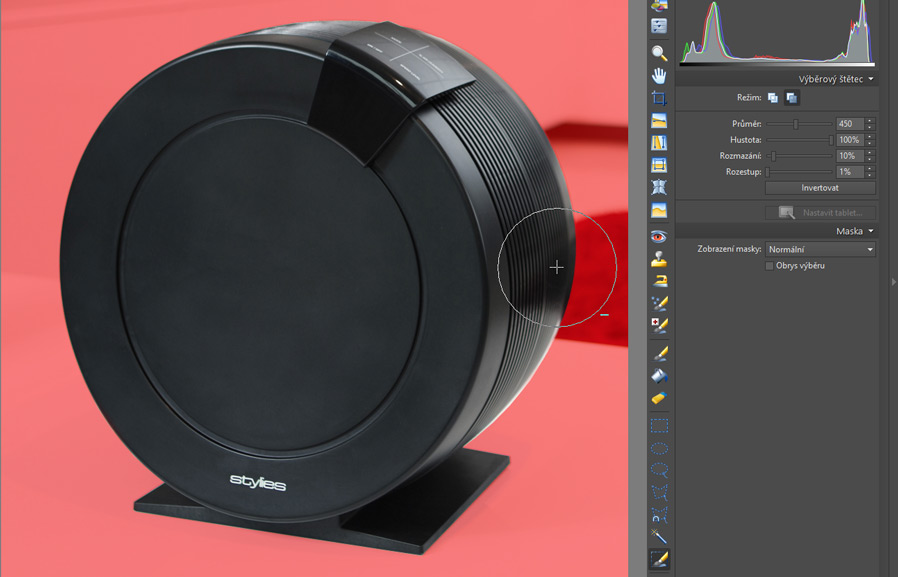Screen dimensions: 898x577
Task: Select the selection brush tool
Action: [659, 559]
